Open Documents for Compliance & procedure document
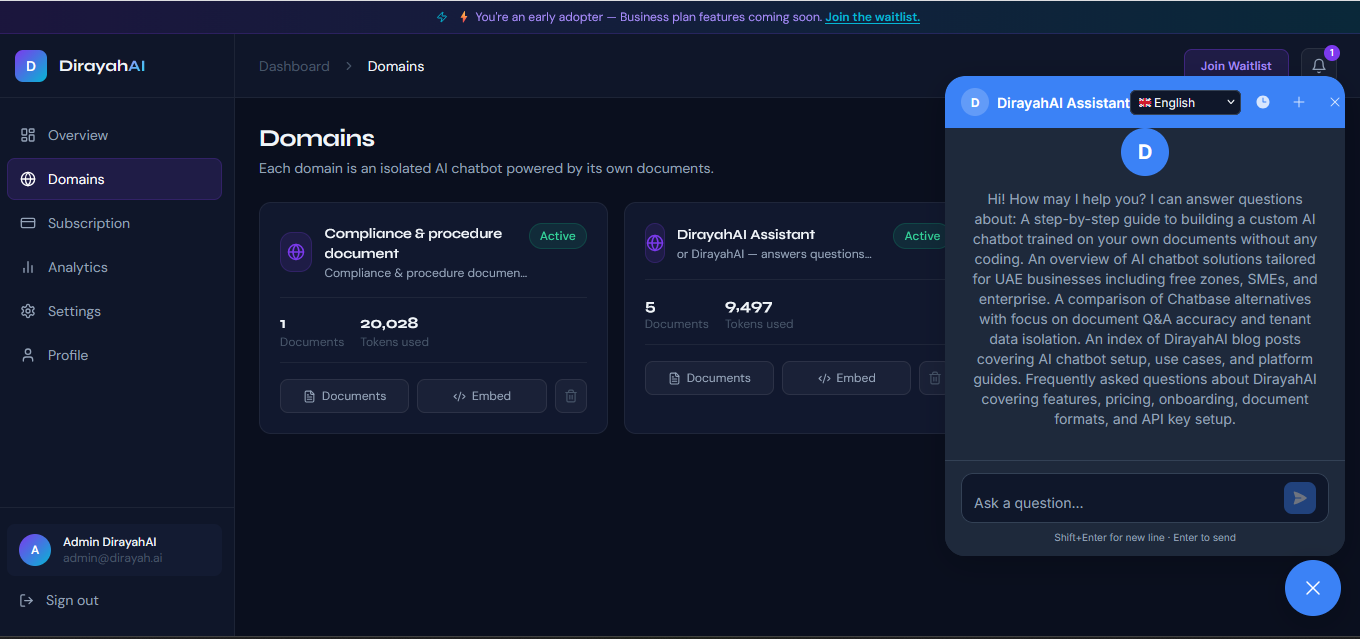Screen dimensions: 1360x639 coord(344,396)
